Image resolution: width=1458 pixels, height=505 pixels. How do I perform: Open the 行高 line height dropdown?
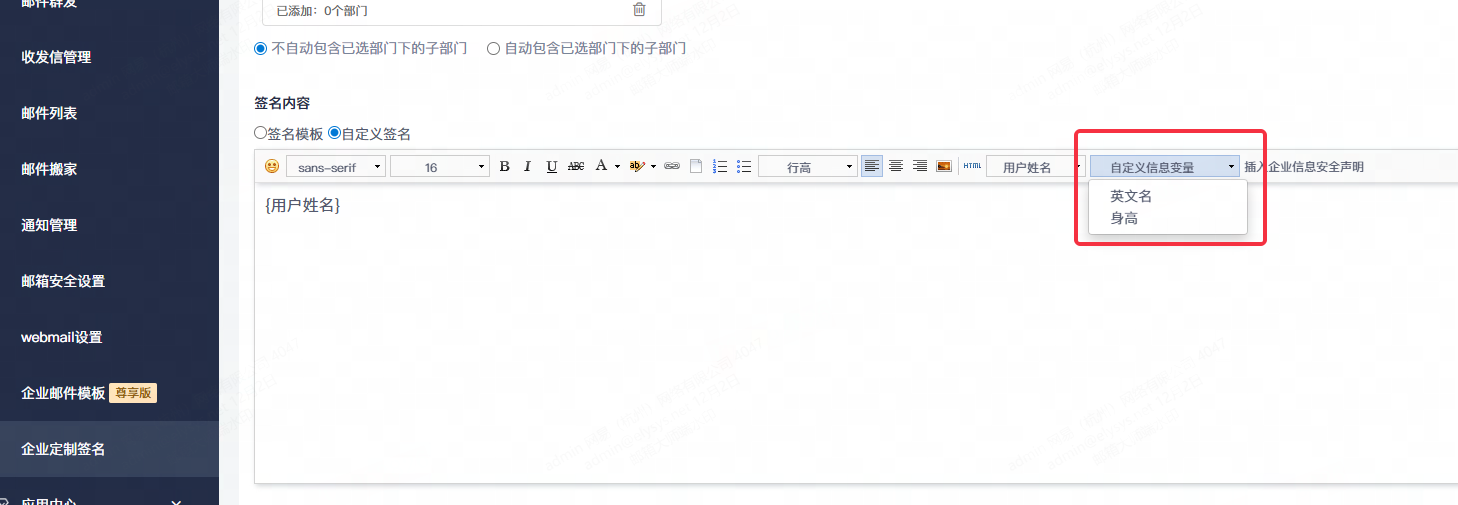click(x=808, y=167)
